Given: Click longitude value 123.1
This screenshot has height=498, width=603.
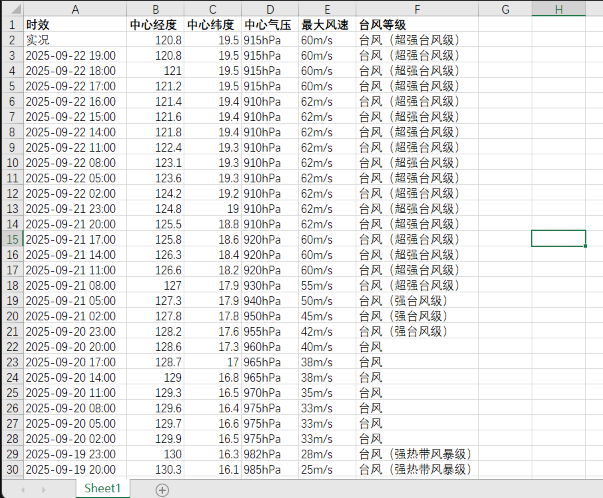Looking at the screenshot, I should [155, 163].
